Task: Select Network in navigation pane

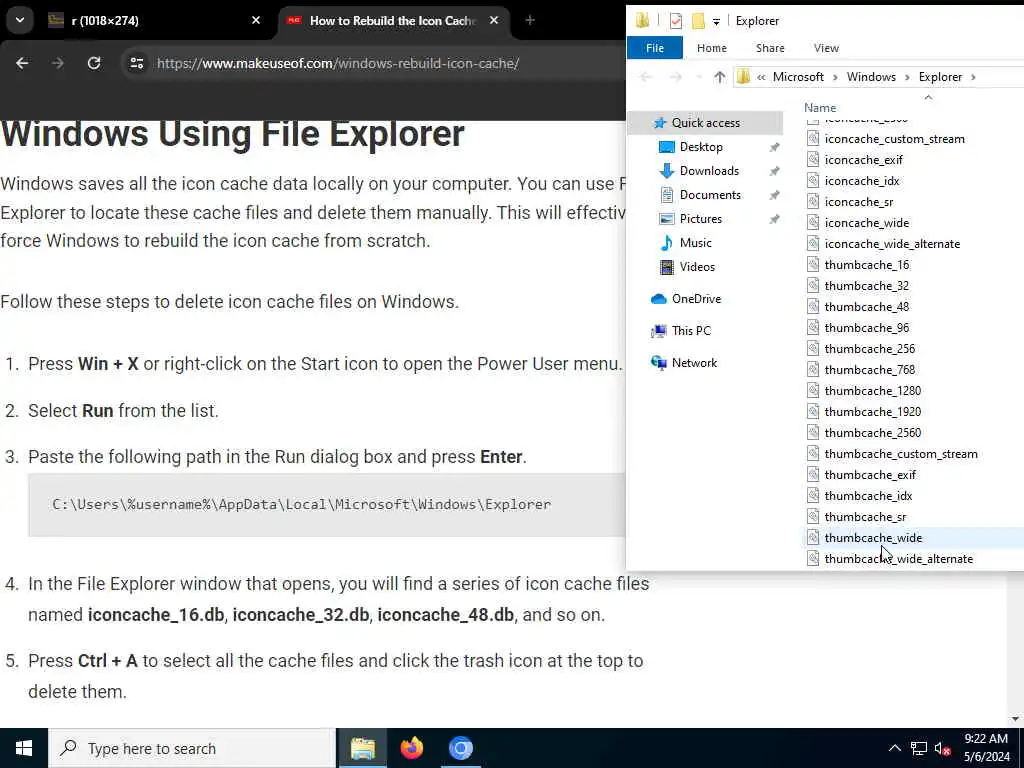Action: pos(694,362)
